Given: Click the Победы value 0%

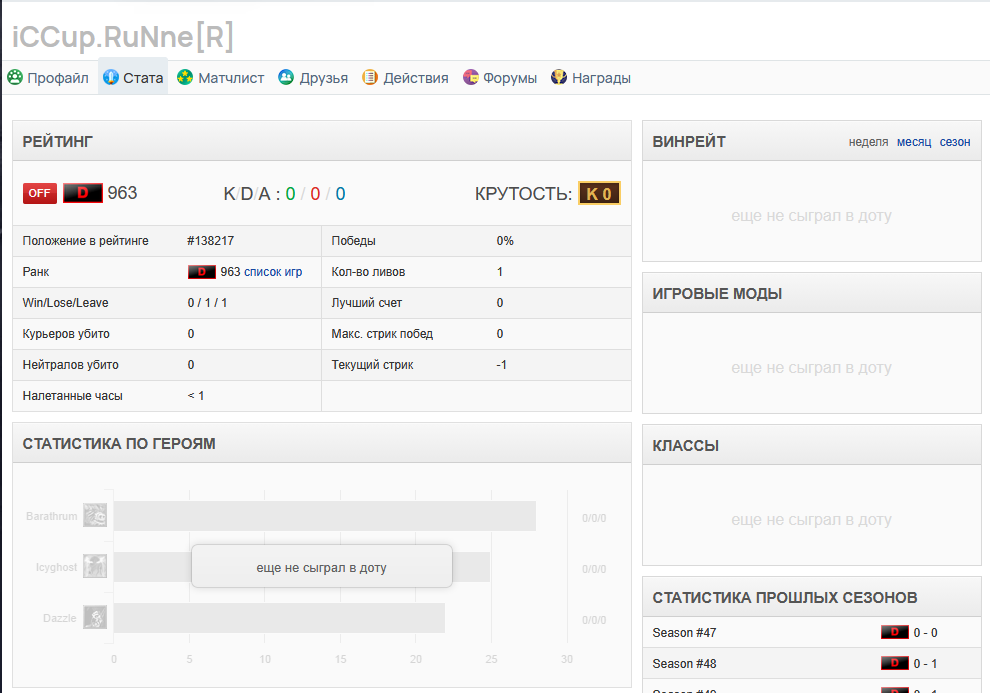Looking at the screenshot, I should click(505, 241).
